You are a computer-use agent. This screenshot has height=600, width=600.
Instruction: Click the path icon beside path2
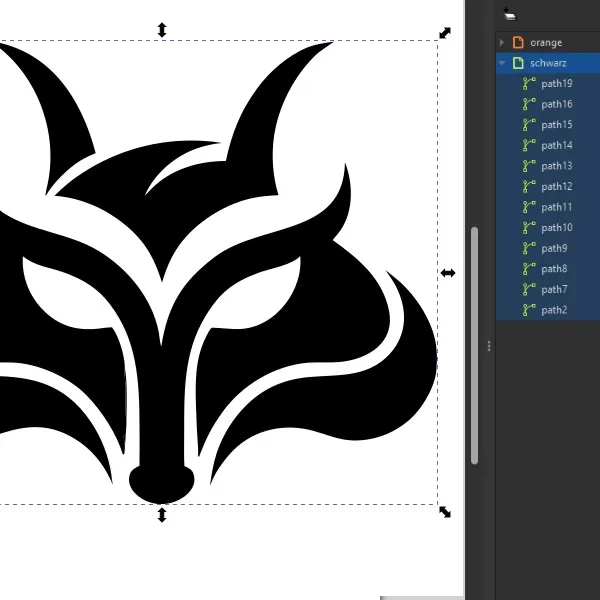point(530,310)
